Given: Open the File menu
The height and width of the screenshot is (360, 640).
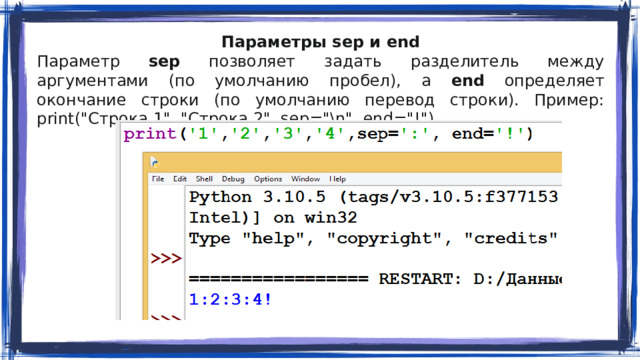Looking at the screenshot, I should coord(158,179).
